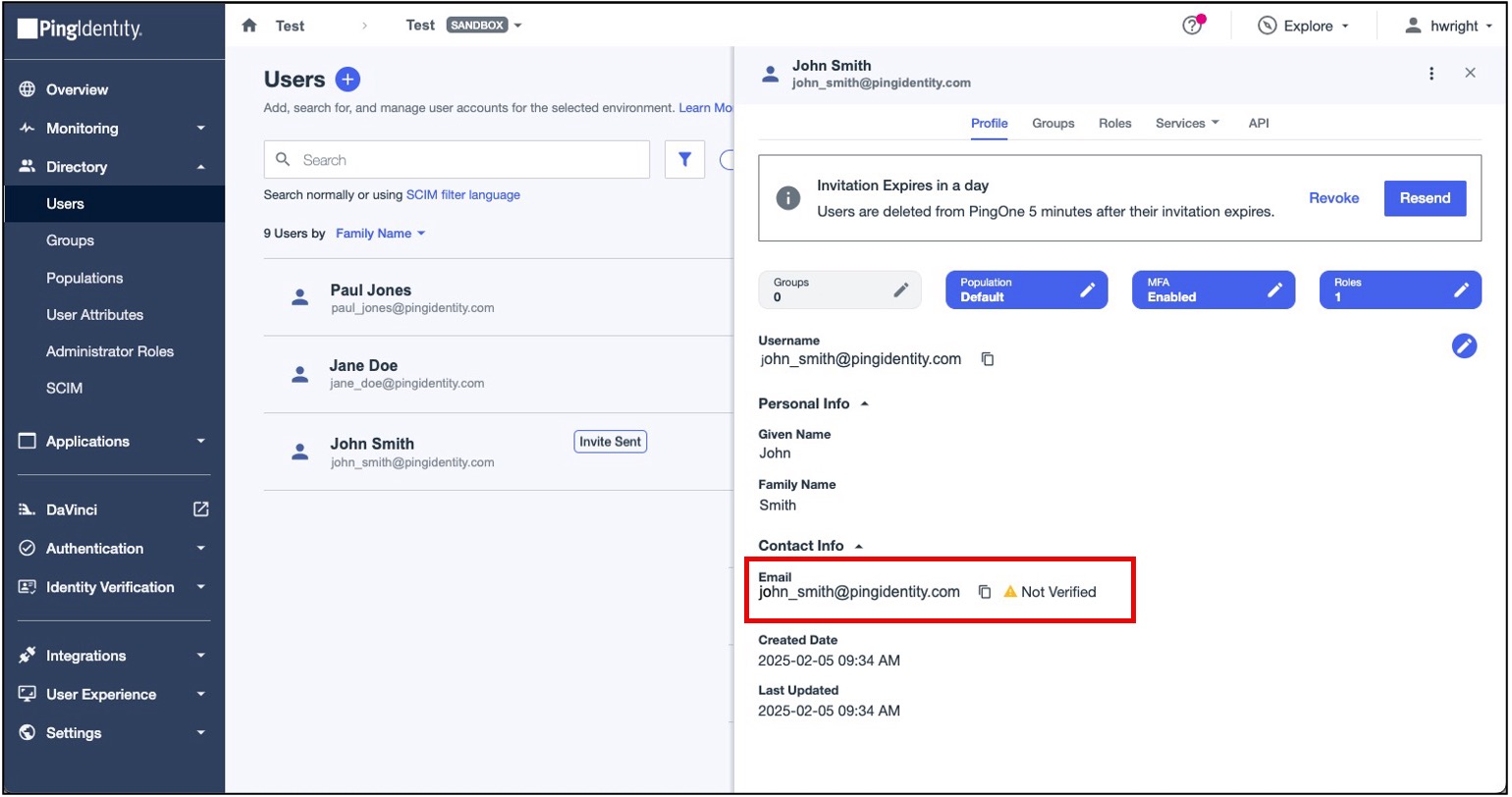Click the Resend invitation button
The height and width of the screenshot is (797, 1512).
[1424, 198]
